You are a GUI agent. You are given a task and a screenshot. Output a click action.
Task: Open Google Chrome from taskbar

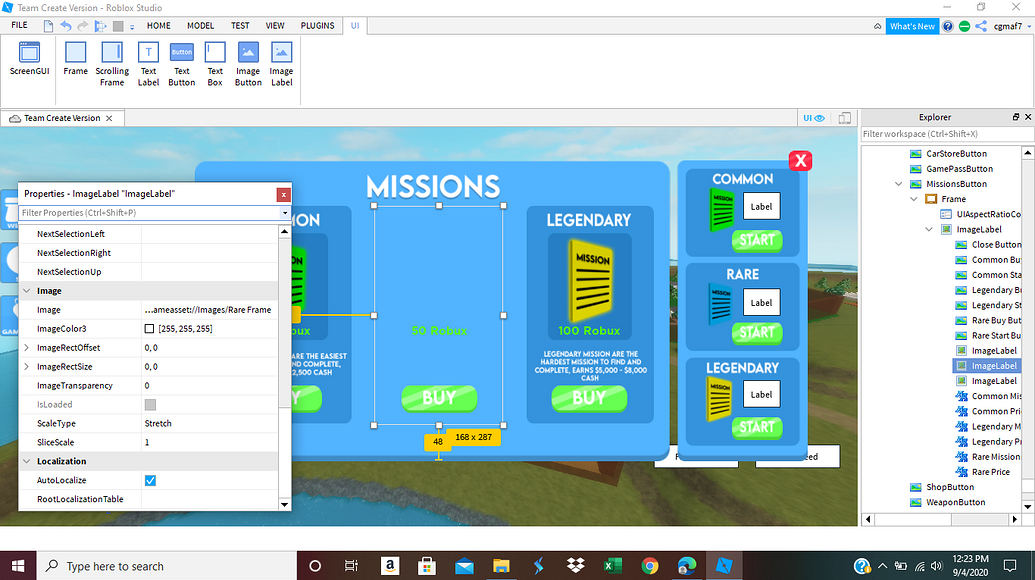(650, 565)
